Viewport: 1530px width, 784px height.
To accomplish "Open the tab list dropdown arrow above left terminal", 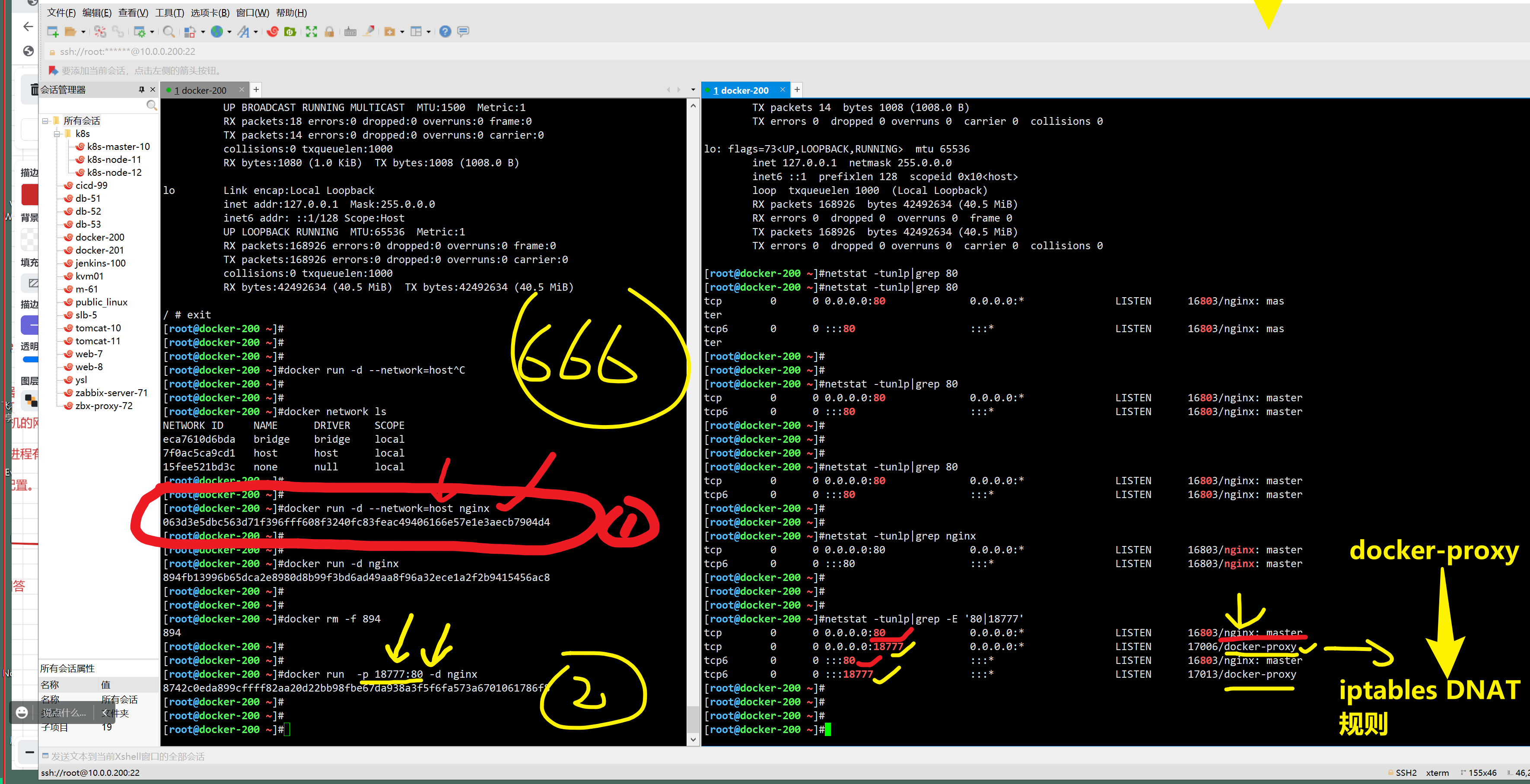I will point(693,90).
